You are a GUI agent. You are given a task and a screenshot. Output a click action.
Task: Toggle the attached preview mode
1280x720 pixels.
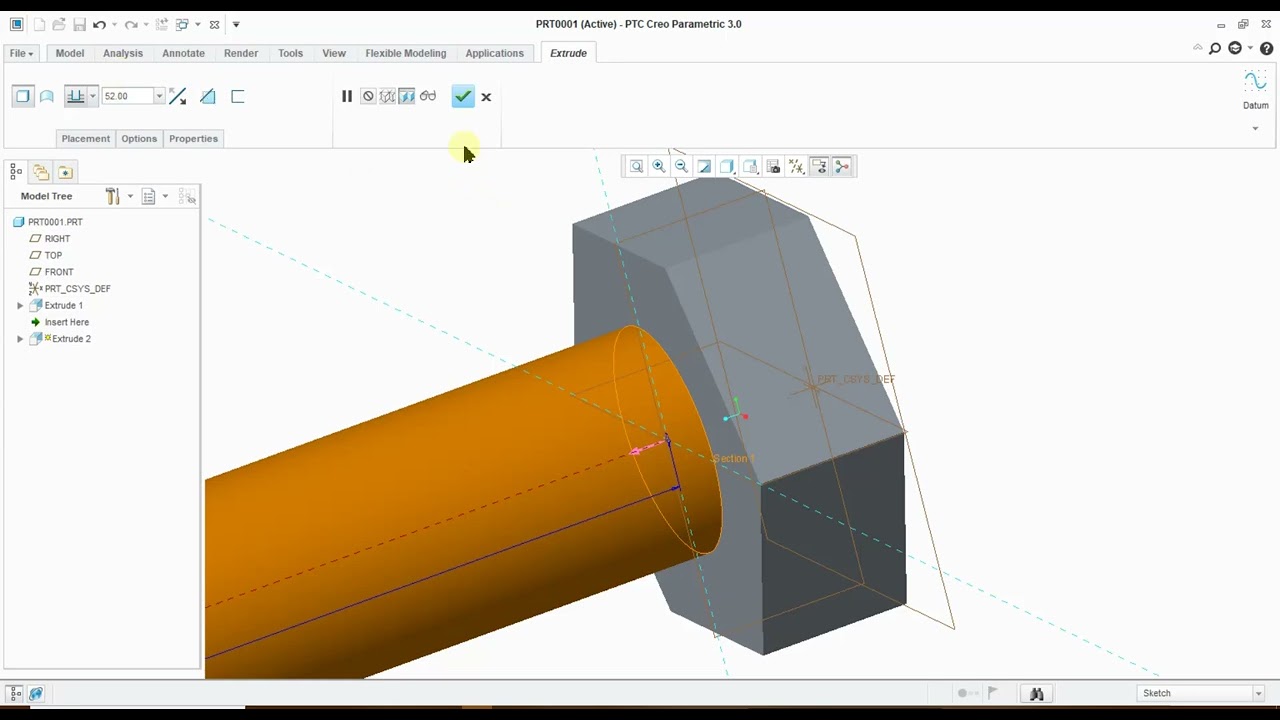[407, 96]
